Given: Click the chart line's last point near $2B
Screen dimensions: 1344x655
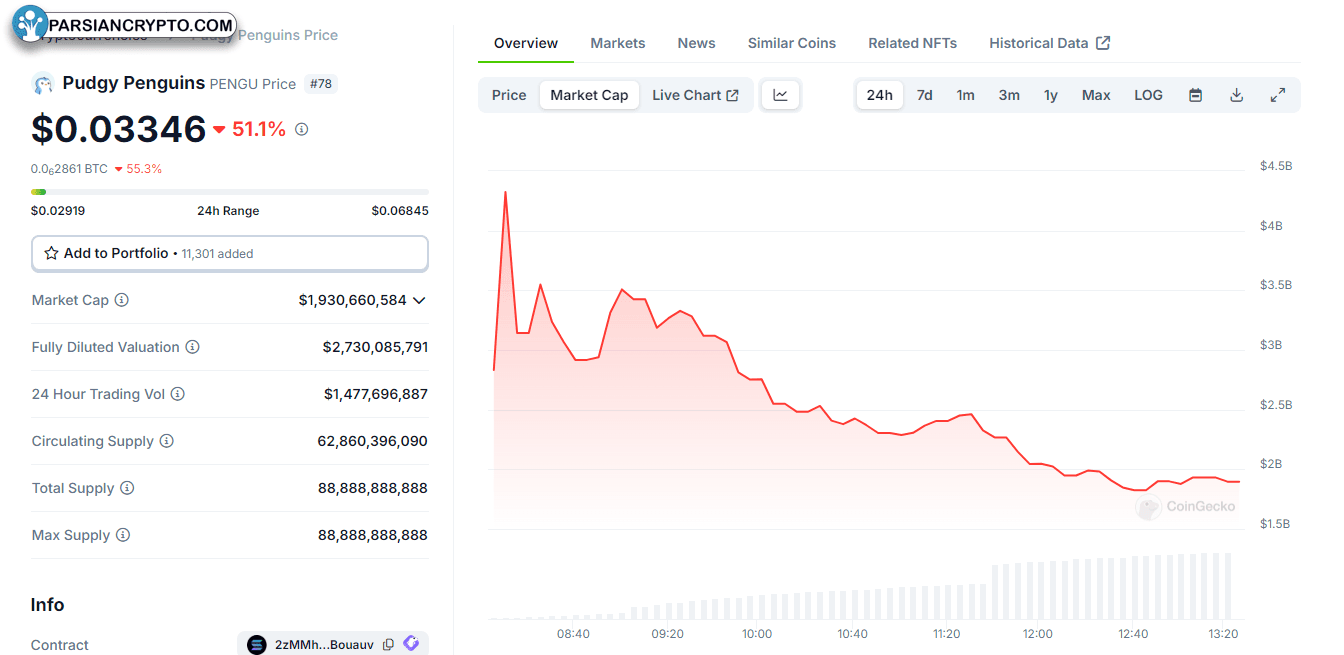Looking at the screenshot, I should 1238,482.
